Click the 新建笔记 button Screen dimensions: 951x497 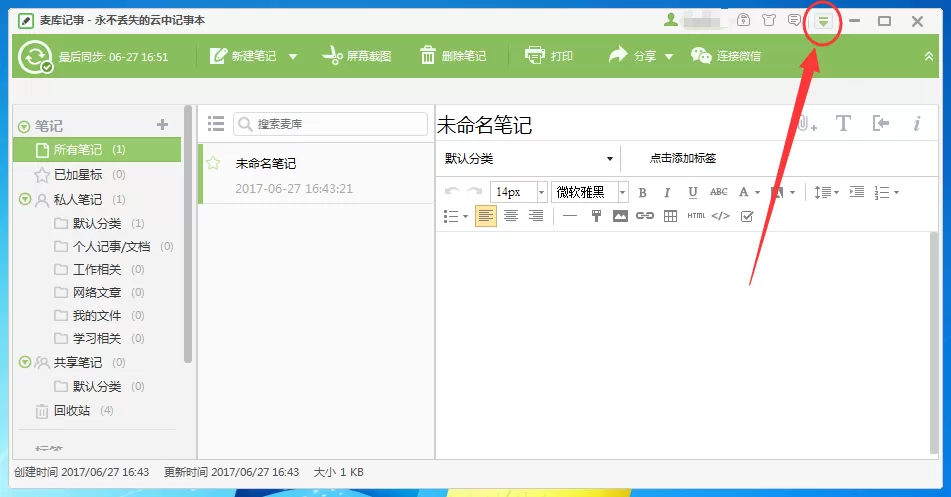click(243, 56)
